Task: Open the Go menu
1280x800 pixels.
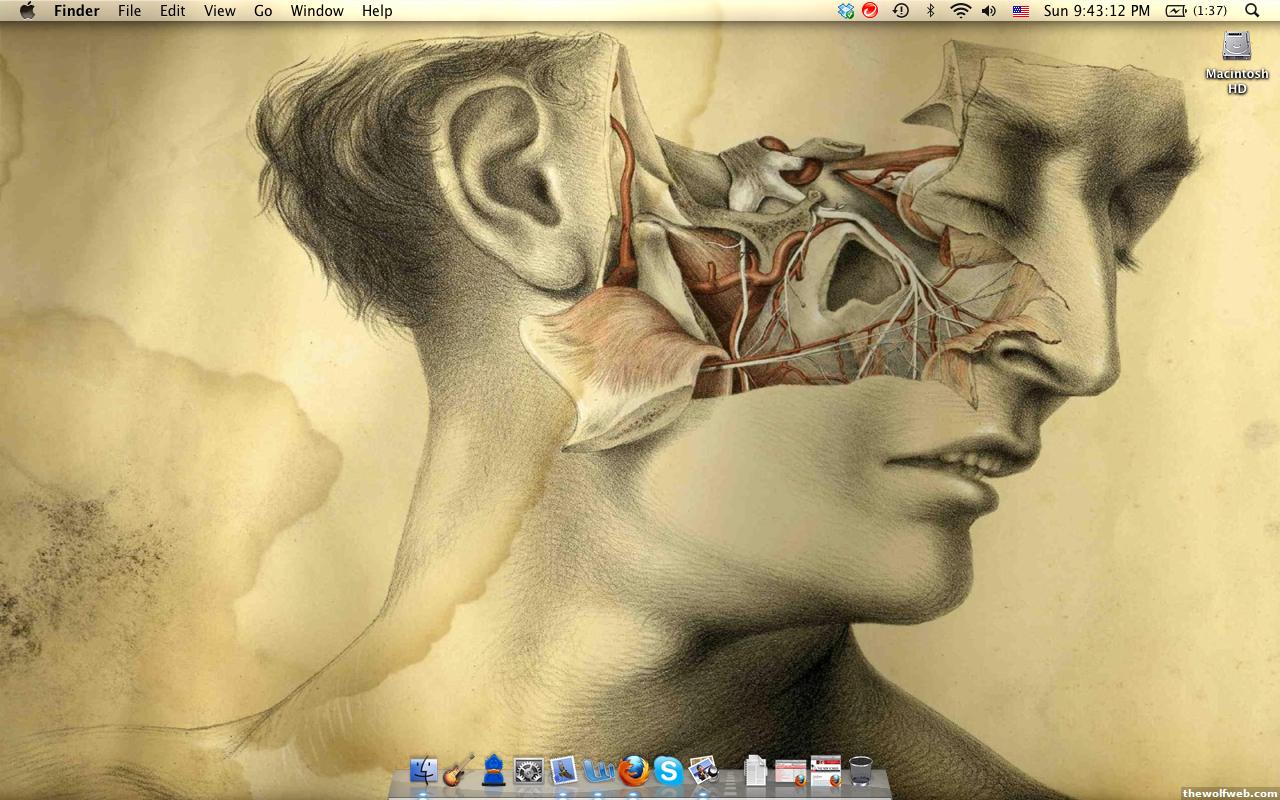Action: (x=263, y=11)
